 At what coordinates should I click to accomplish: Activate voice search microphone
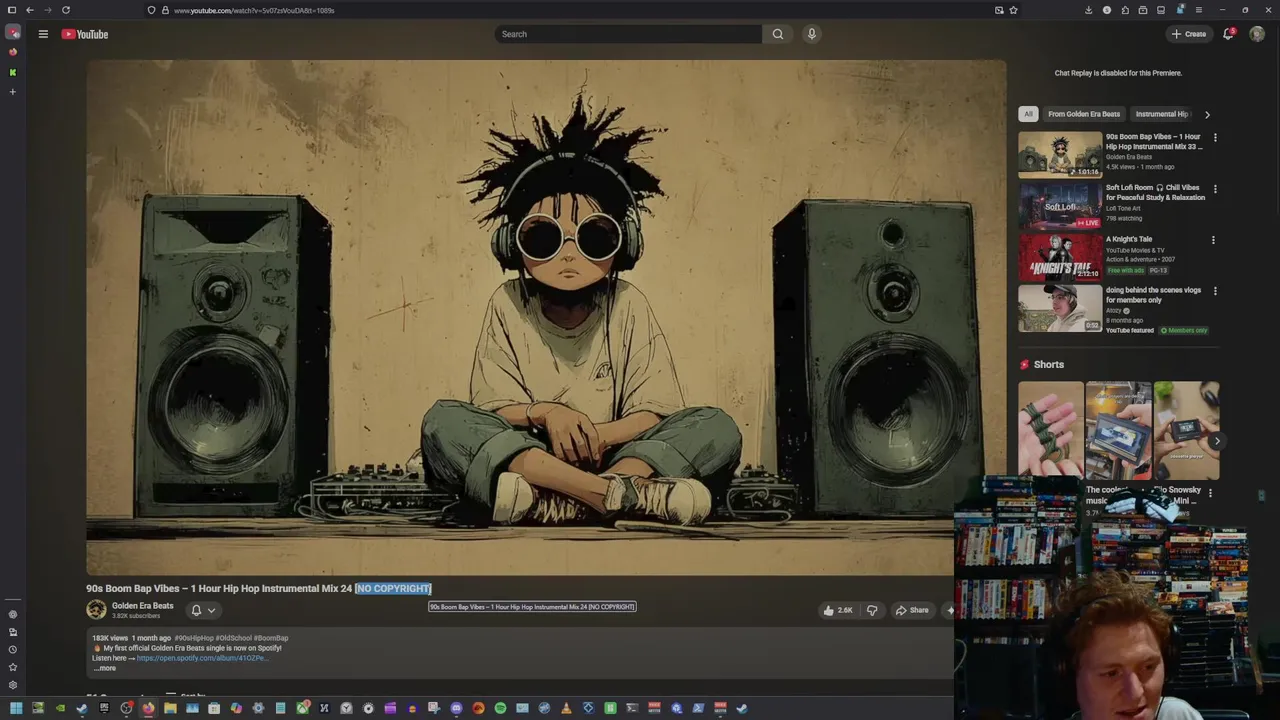[812, 34]
